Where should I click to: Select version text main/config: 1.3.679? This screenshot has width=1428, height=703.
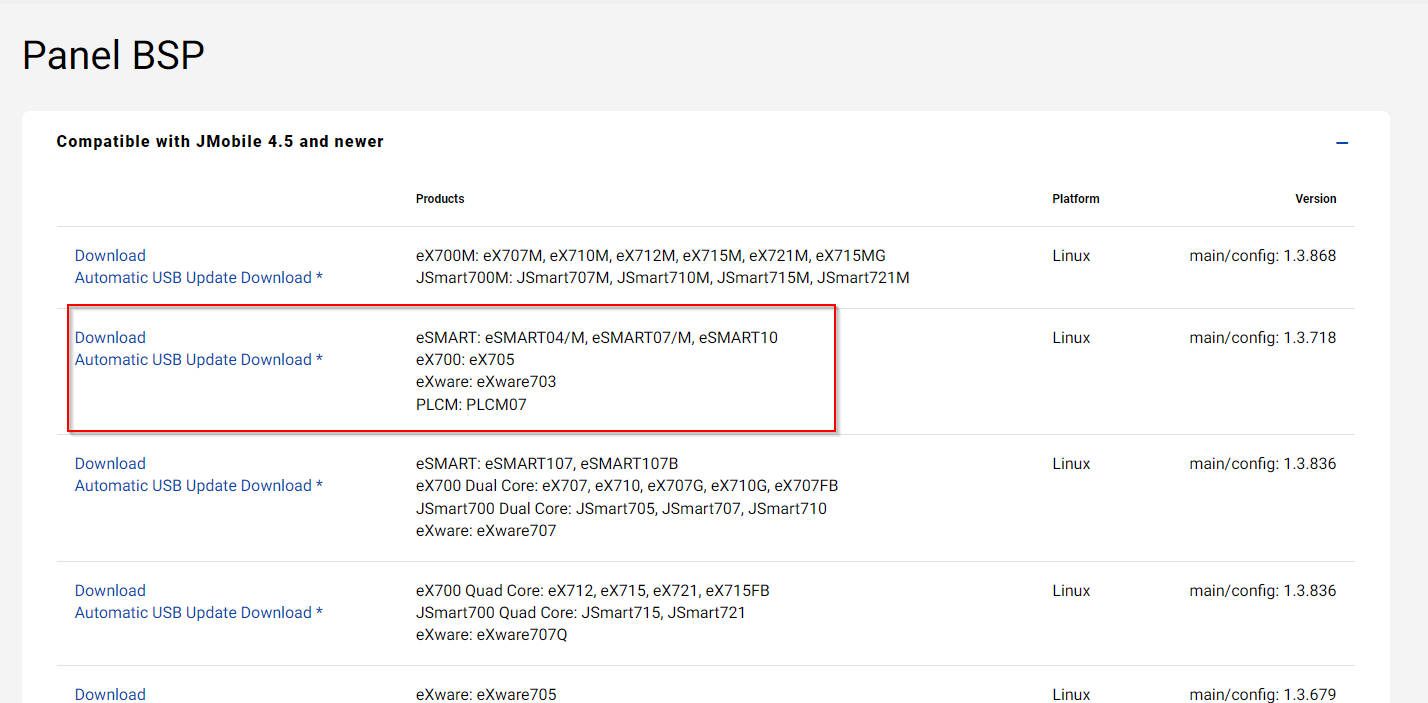click(1263, 695)
